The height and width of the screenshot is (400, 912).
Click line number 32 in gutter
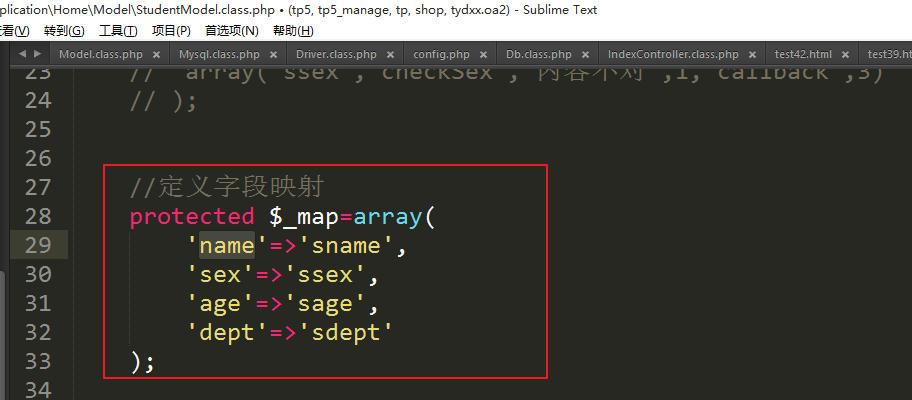(x=38, y=333)
